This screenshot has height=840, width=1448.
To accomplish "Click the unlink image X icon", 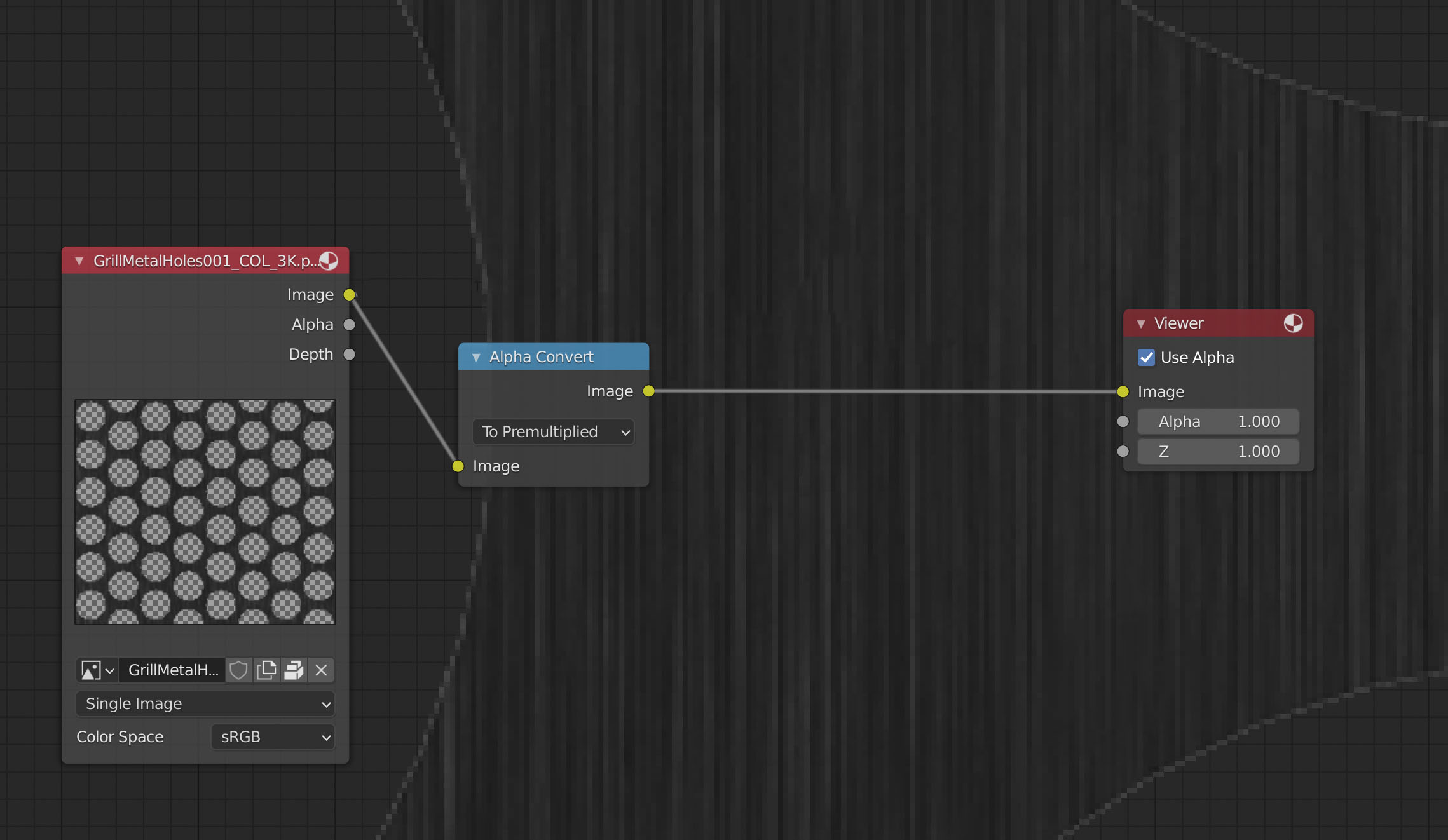I will [x=322, y=669].
